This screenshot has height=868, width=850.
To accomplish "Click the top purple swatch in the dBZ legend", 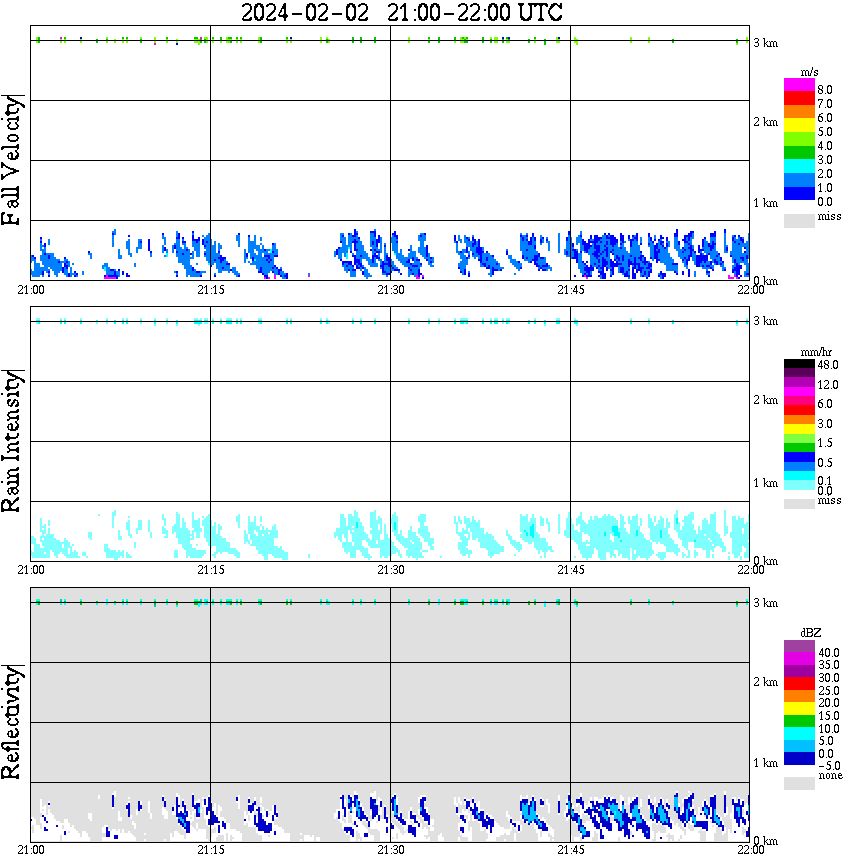I will pyautogui.click(x=799, y=646).
